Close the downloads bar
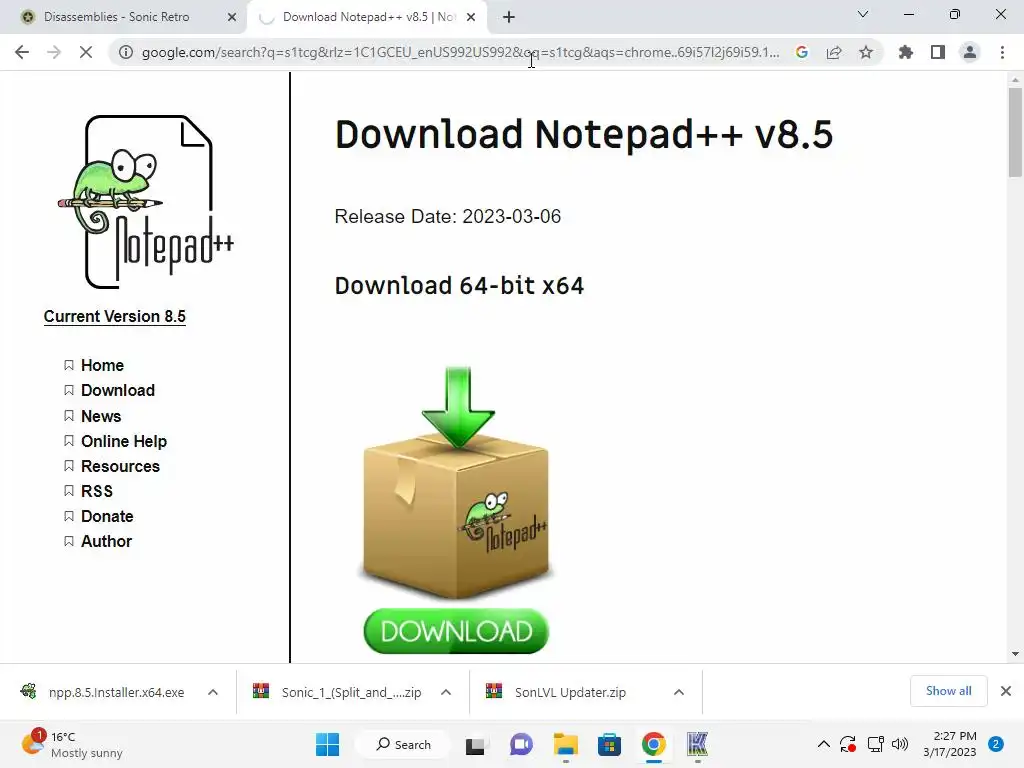Image resolution: width=1024 pixels, height=768 pixels. click(x=1006, y=691)
